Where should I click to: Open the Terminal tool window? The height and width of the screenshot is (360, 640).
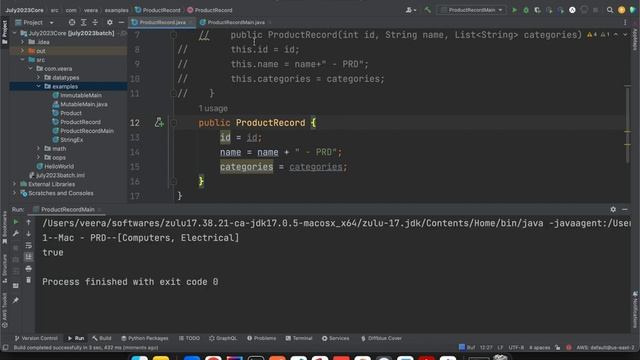(299, 338)
